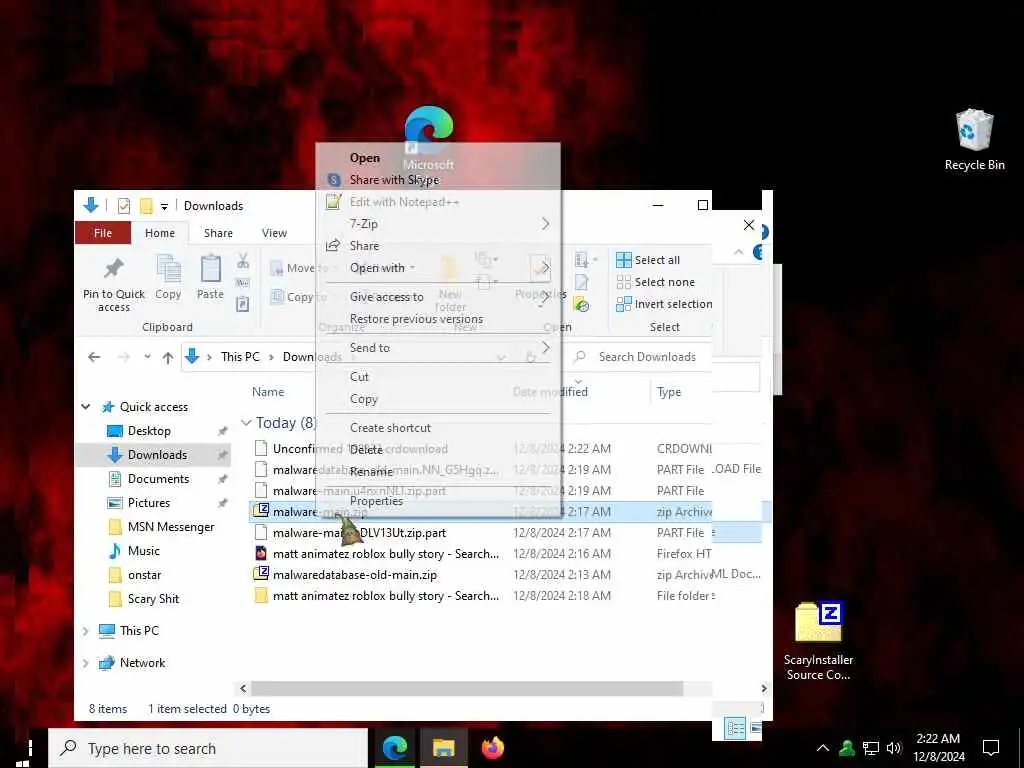Collapse the Quick access tree node
This screenshot has height=768, width=1024.
click(86, 407)
